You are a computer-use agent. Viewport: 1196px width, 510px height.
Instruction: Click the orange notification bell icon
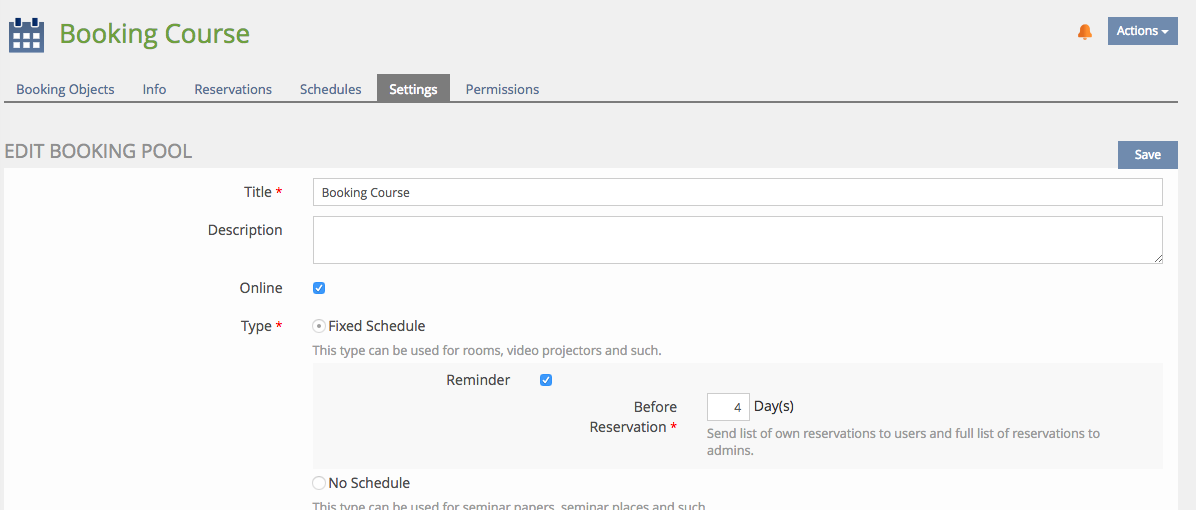pos(1085,32)
